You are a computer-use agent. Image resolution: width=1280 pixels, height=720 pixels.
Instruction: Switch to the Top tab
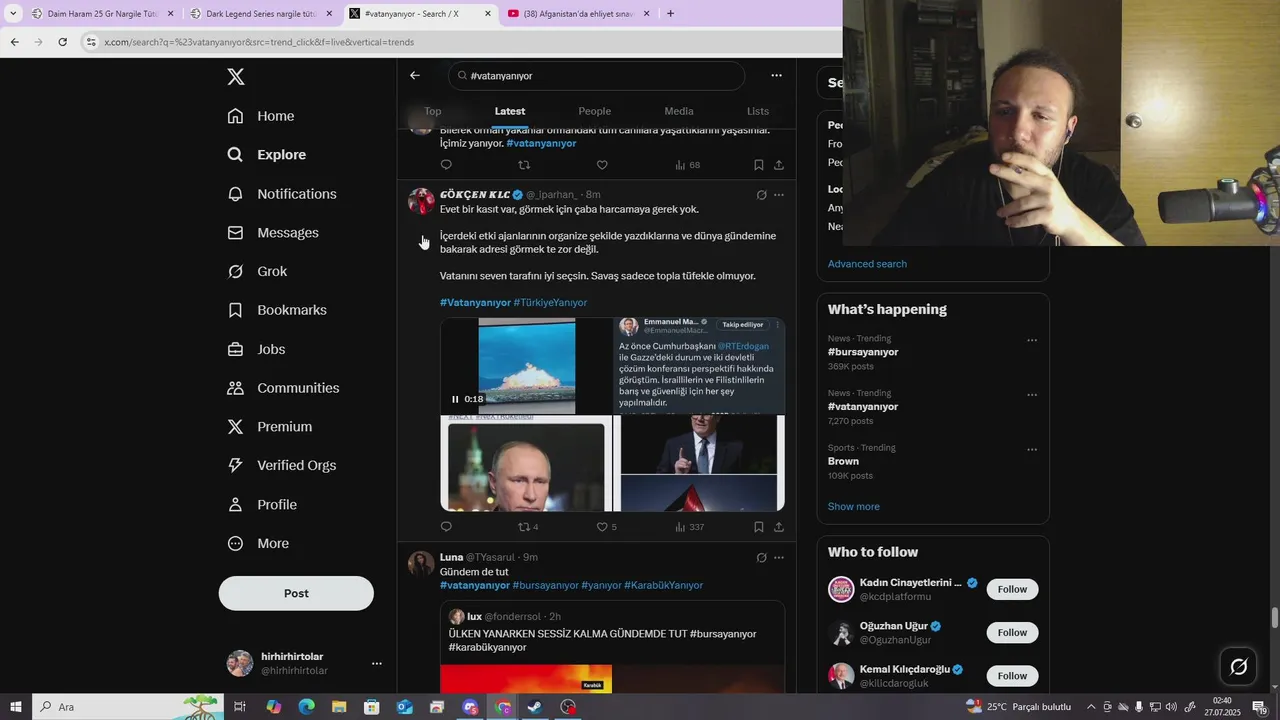click(432, 111)
